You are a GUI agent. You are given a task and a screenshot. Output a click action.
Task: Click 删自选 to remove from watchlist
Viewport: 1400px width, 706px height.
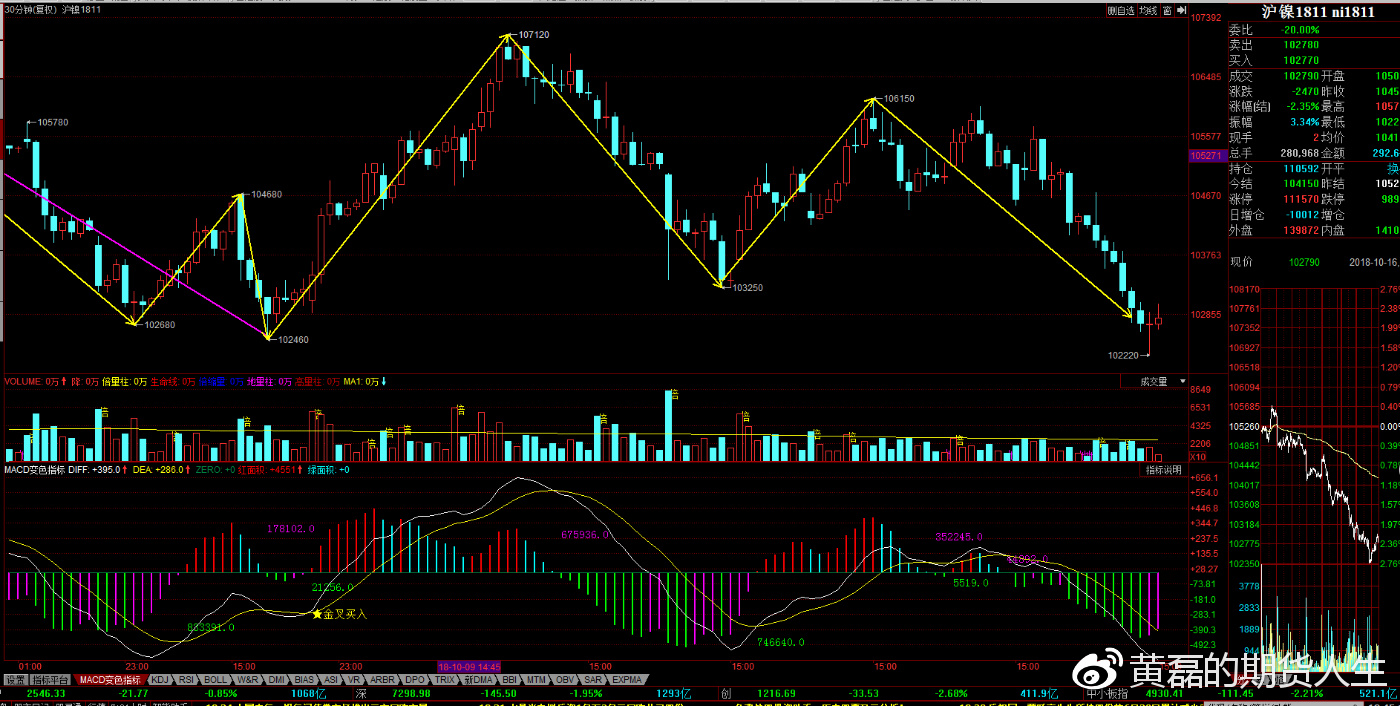(1120, 11)
